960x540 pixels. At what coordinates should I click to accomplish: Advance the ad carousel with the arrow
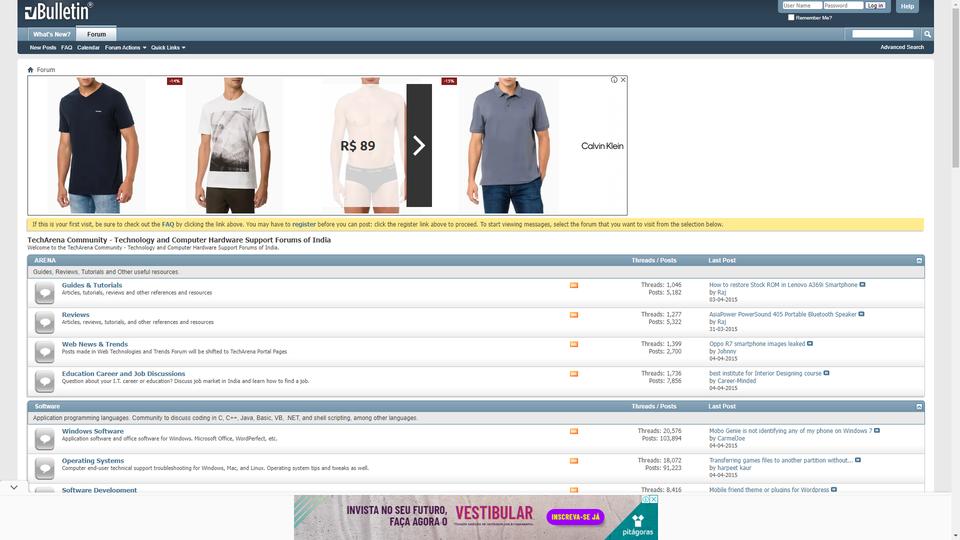click(419, 146)
